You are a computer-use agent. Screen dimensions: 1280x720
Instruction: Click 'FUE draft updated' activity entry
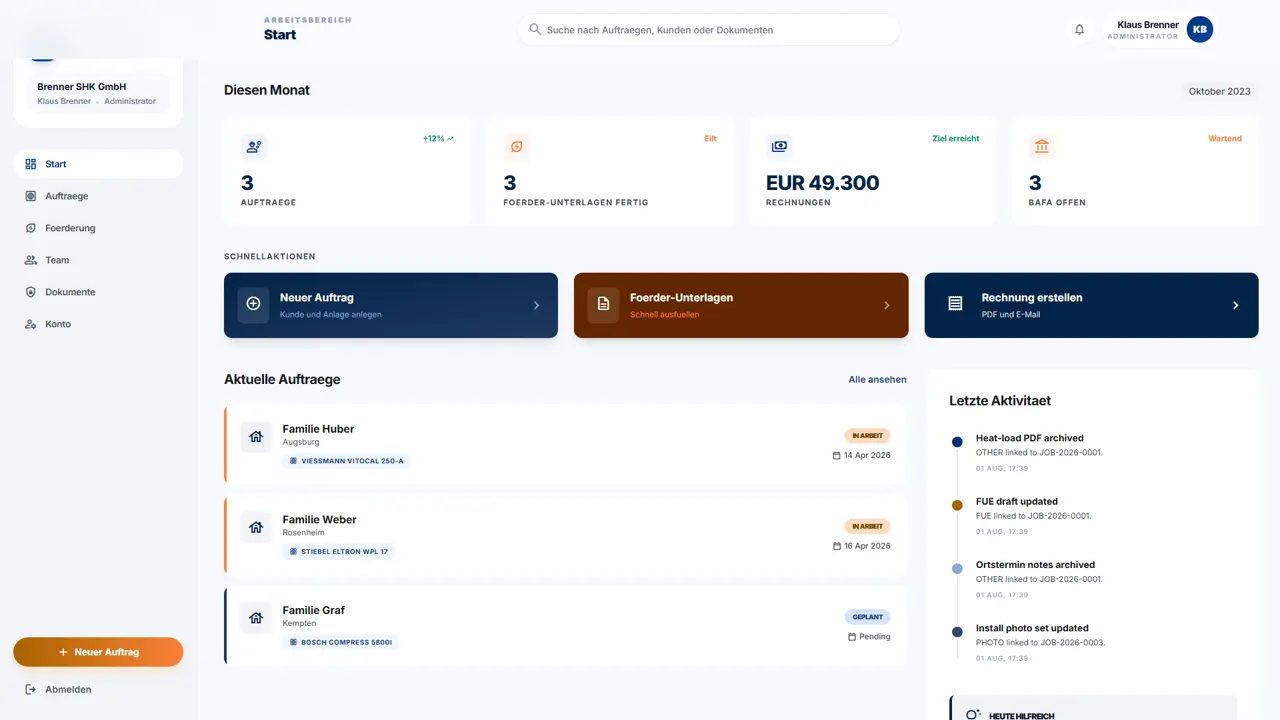coord(1092,516)
